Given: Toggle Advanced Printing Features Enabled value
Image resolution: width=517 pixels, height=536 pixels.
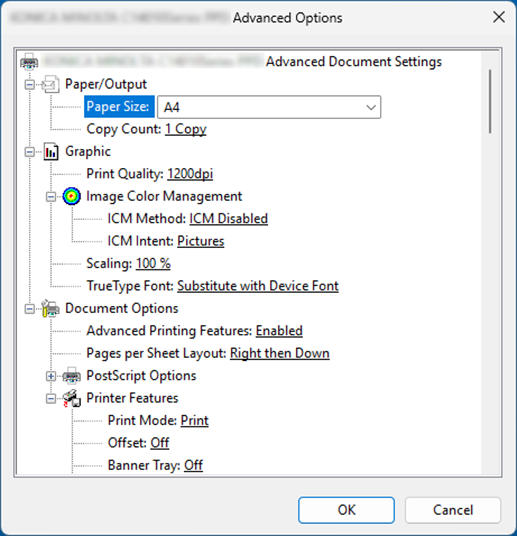Looking at the screenshot, I should pyautogui.click(x=279, y=331).
